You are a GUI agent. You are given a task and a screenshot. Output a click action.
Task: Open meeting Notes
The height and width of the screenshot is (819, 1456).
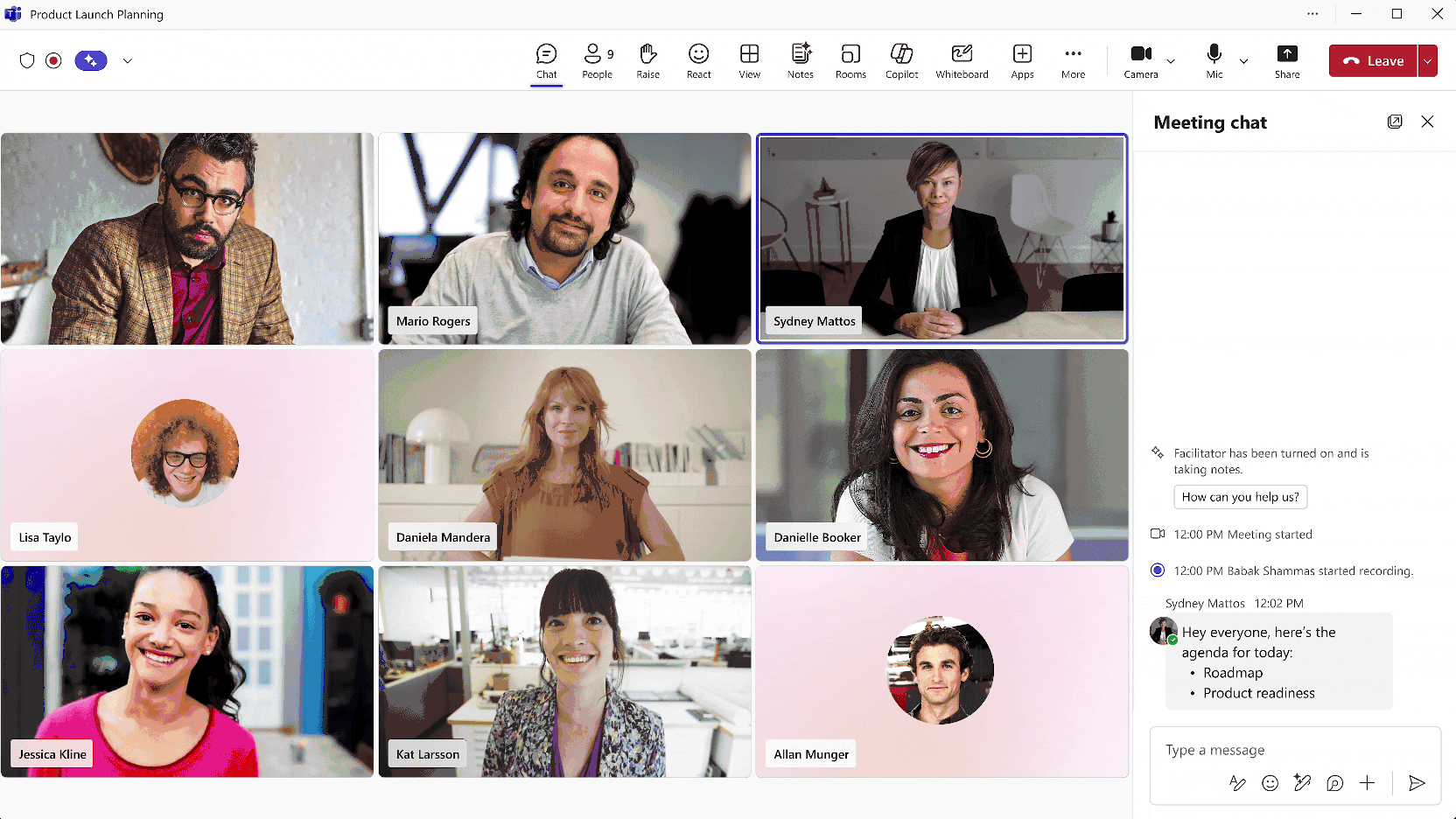[x=800, y=60]
